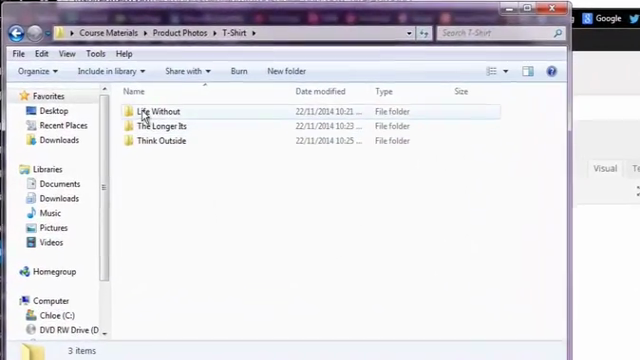Open the recent locations dropdown arrow
The width and height of the screenshot is (640, 360).
pos(47,33)
